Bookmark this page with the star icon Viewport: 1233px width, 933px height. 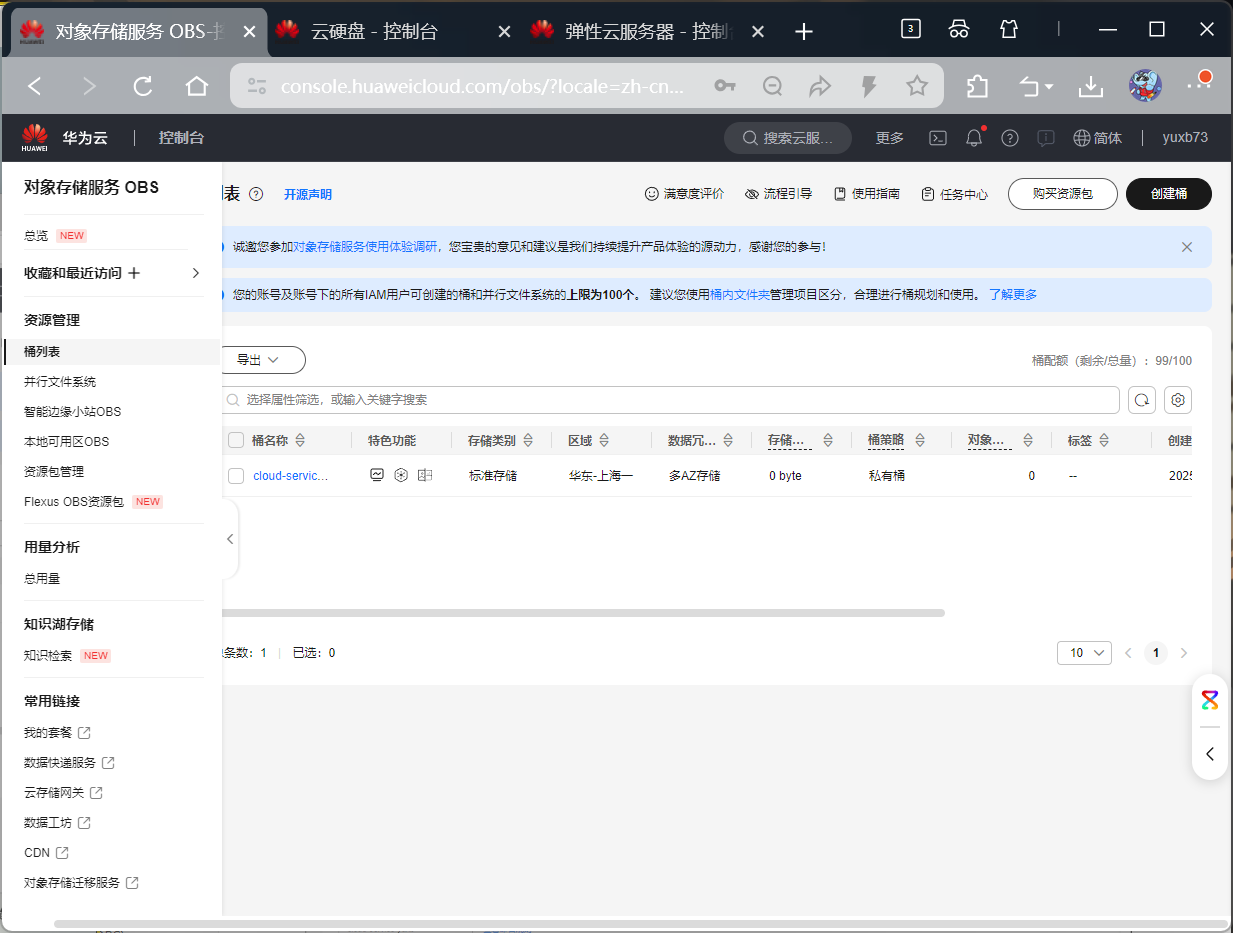917,87
